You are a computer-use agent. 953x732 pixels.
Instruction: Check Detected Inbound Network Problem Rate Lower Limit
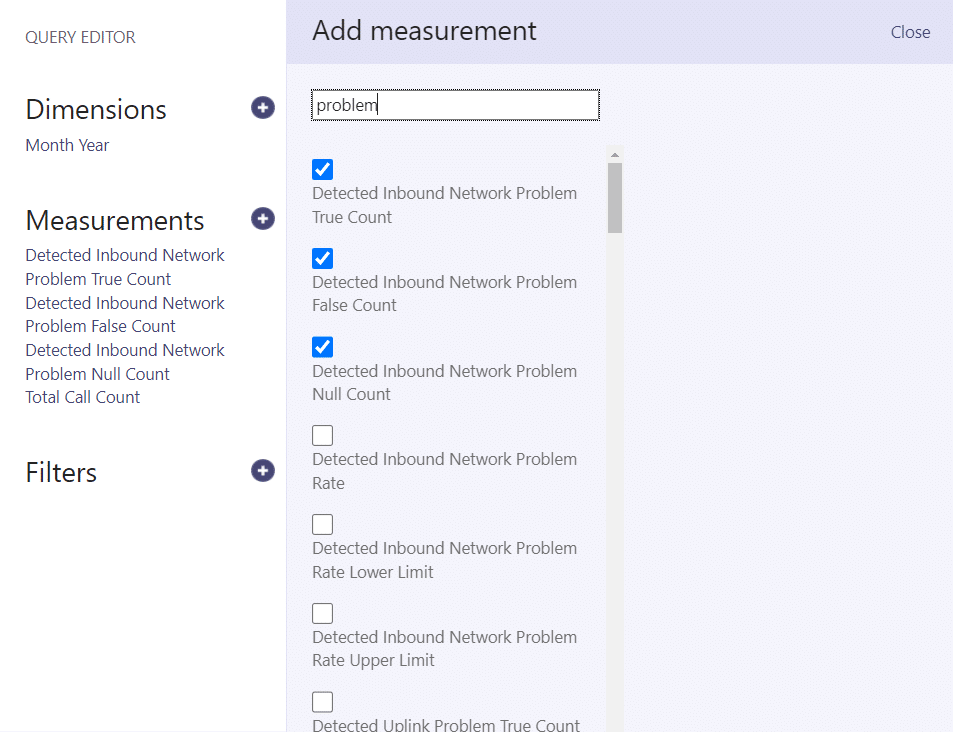tap(323, 525)
